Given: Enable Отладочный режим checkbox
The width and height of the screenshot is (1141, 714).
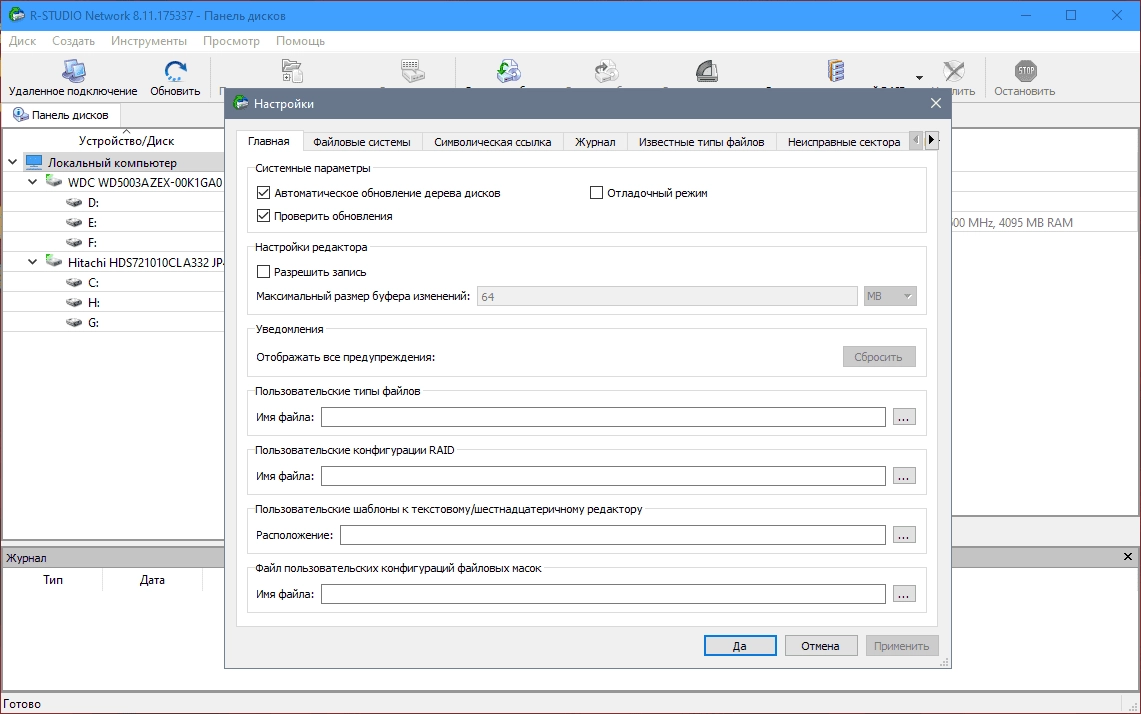Looking at the screenshot, I should point(596,193).
